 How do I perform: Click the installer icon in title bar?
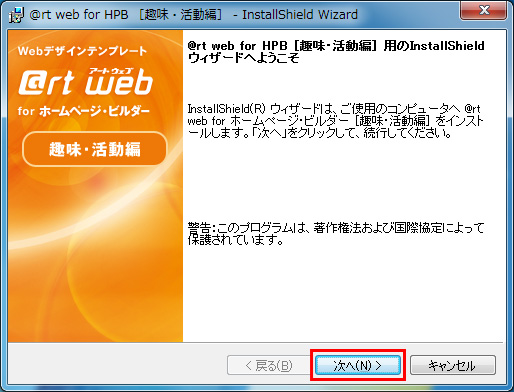coord(16,15)
